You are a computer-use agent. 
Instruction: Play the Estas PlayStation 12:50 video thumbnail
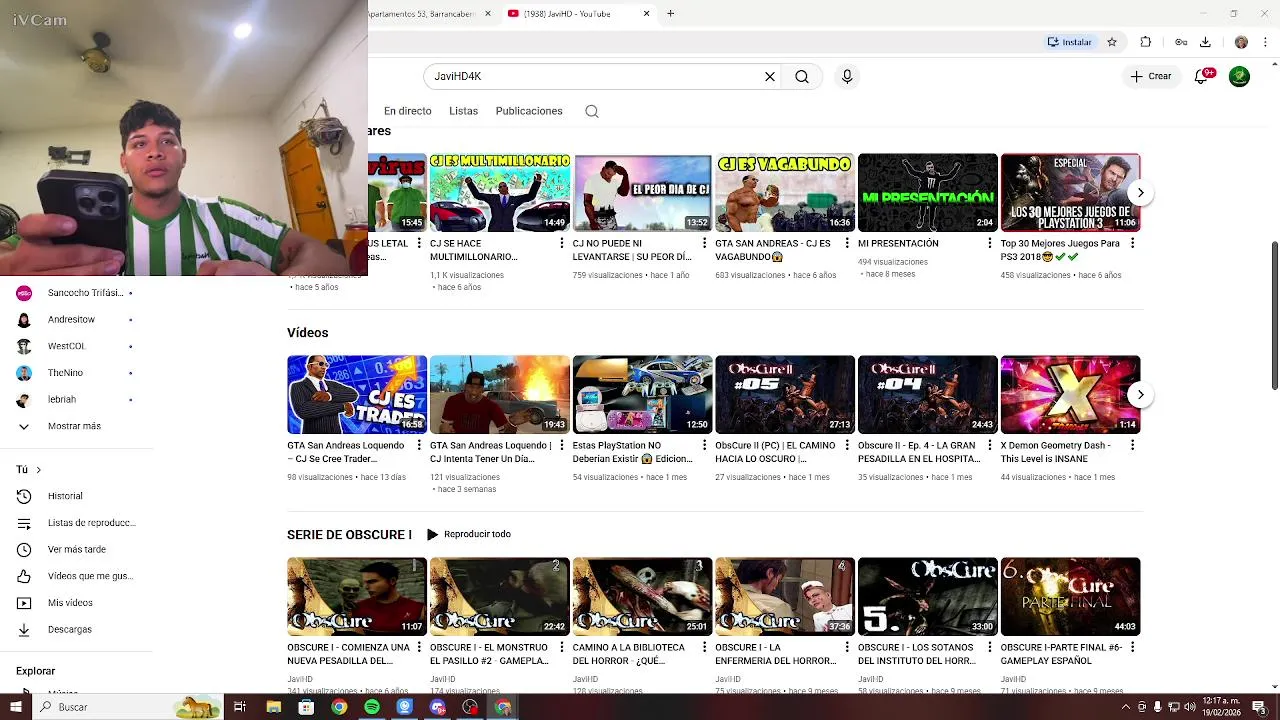point(642,395)
